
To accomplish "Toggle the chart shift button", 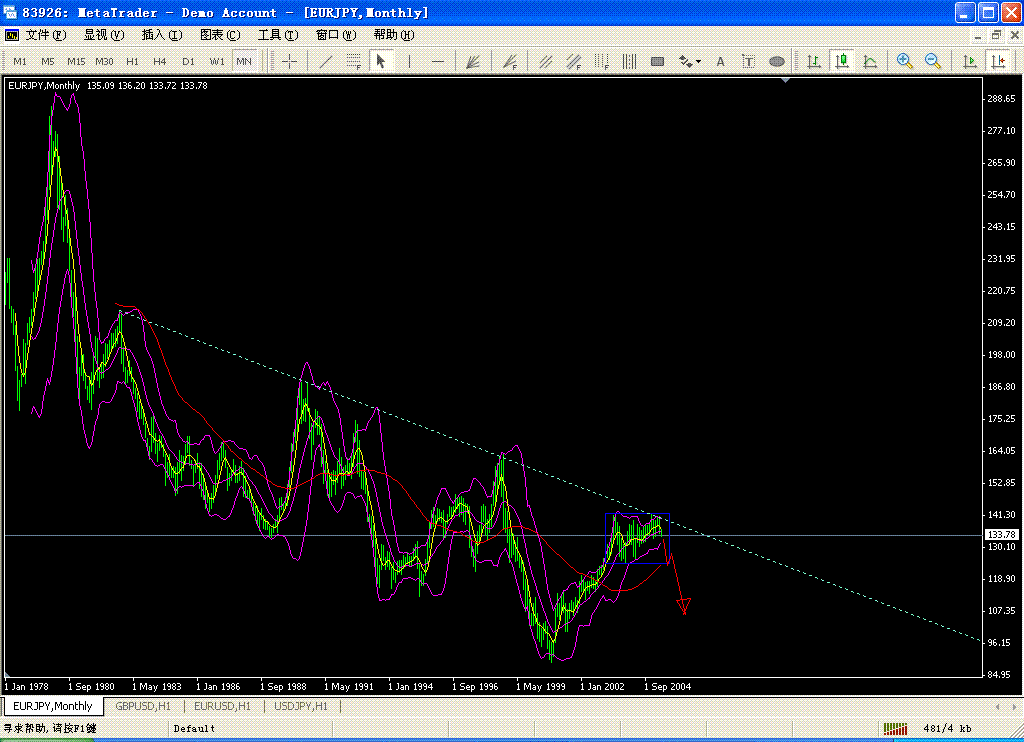I will click(997, 61).
